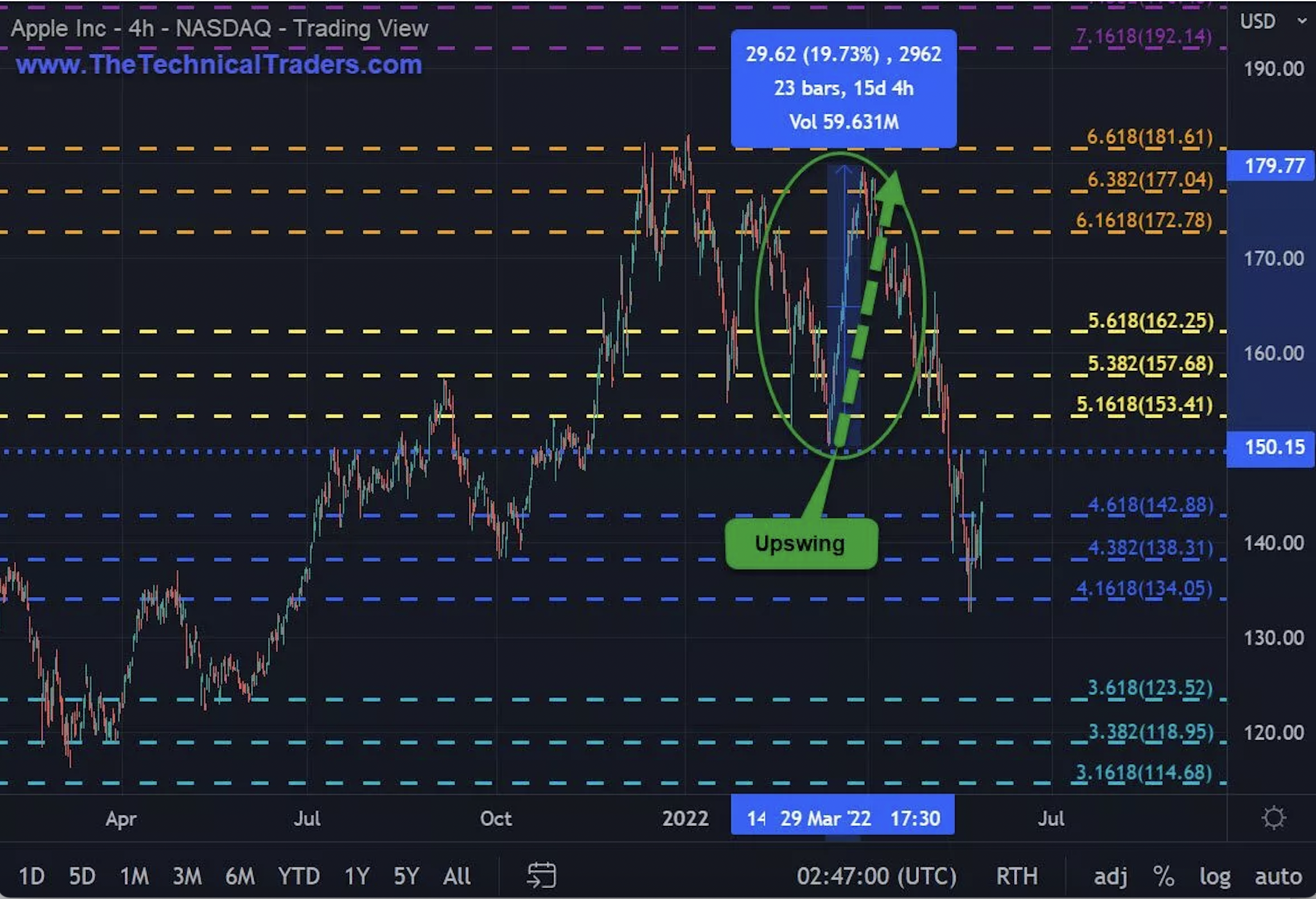Viewport: 1316px width, 899px height.
Task: Select Fibonacci level 3.382(118.95)
Action: (x=1150, y=732)
